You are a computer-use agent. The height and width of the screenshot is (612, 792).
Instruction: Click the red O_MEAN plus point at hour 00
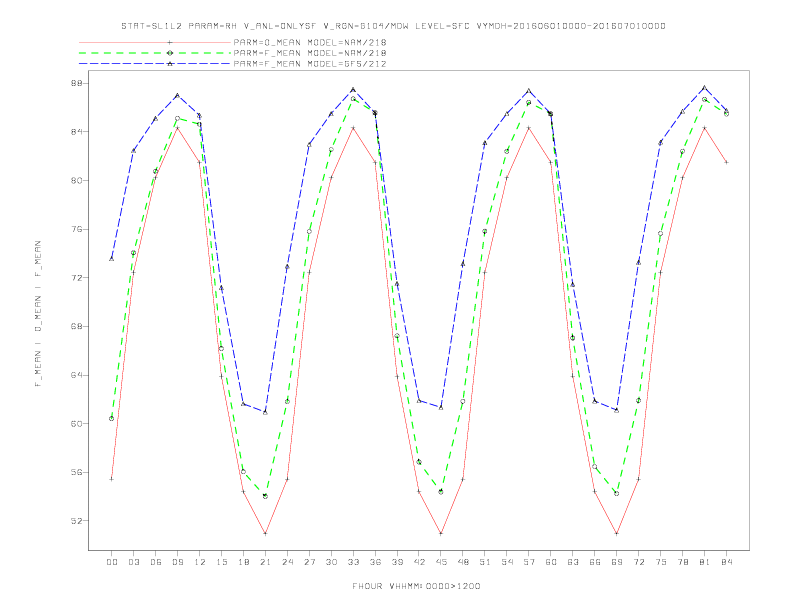click(112, 479)
